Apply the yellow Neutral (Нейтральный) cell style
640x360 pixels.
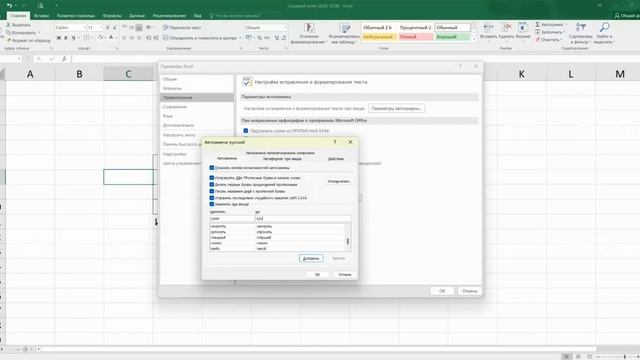(x=379, y=37)
